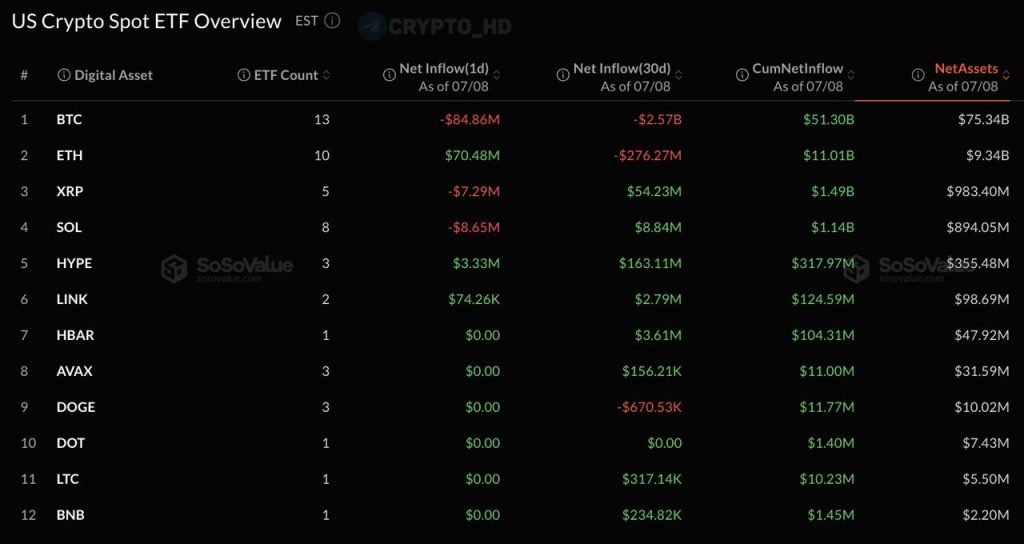Click info icon next to NetAssets
The width and height of the screenshot is (1024, 544).
pyautogui.click(x=918, y=75)
